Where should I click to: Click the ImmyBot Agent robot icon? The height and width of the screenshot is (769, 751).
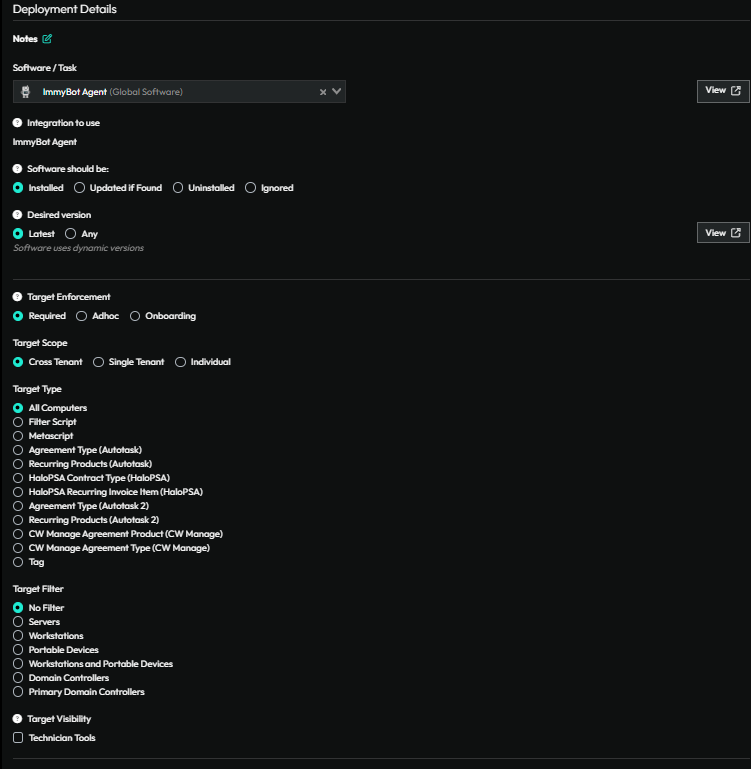pos(26,92)
